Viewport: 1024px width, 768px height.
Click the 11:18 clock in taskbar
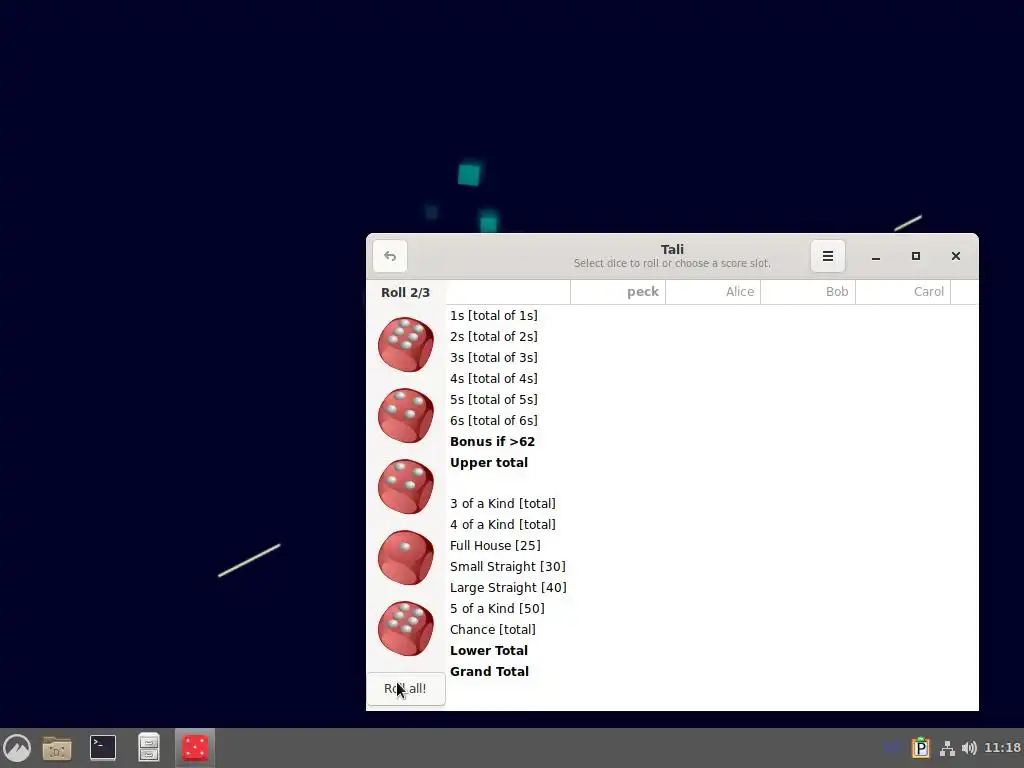[1002, 748]
